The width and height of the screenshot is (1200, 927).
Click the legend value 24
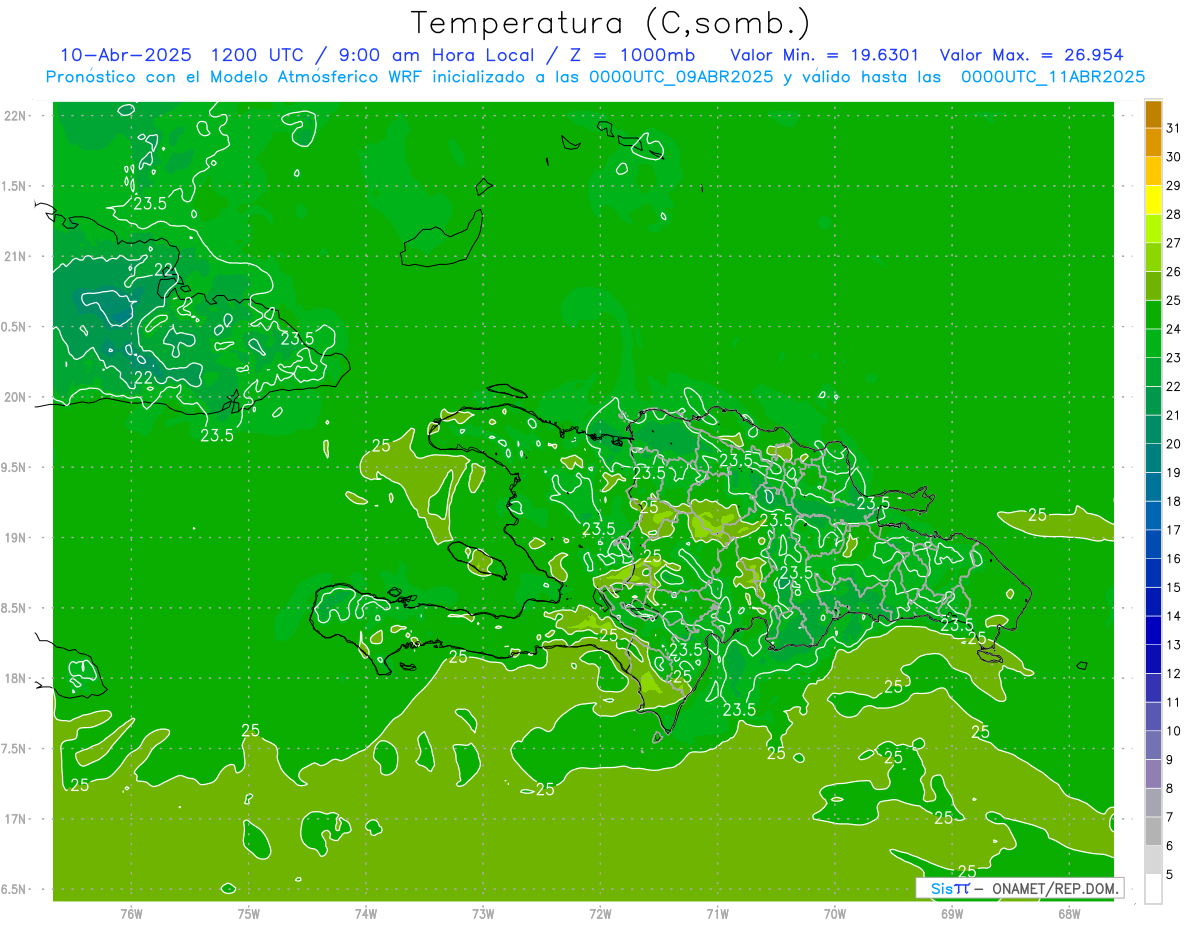[1173, 328]
